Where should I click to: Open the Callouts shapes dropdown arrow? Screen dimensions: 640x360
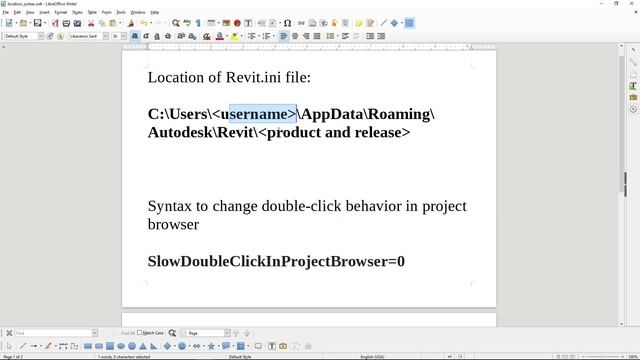(233, 346)
